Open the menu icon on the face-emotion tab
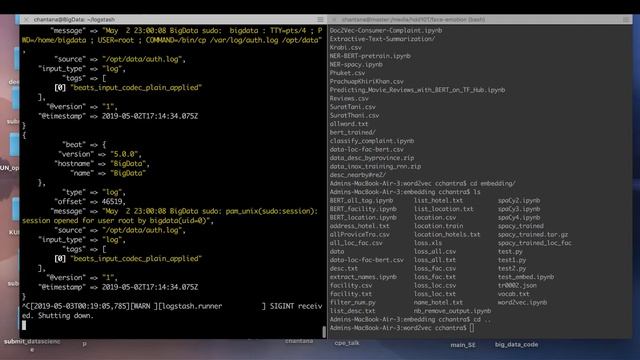640x360 pixels. 627,19
